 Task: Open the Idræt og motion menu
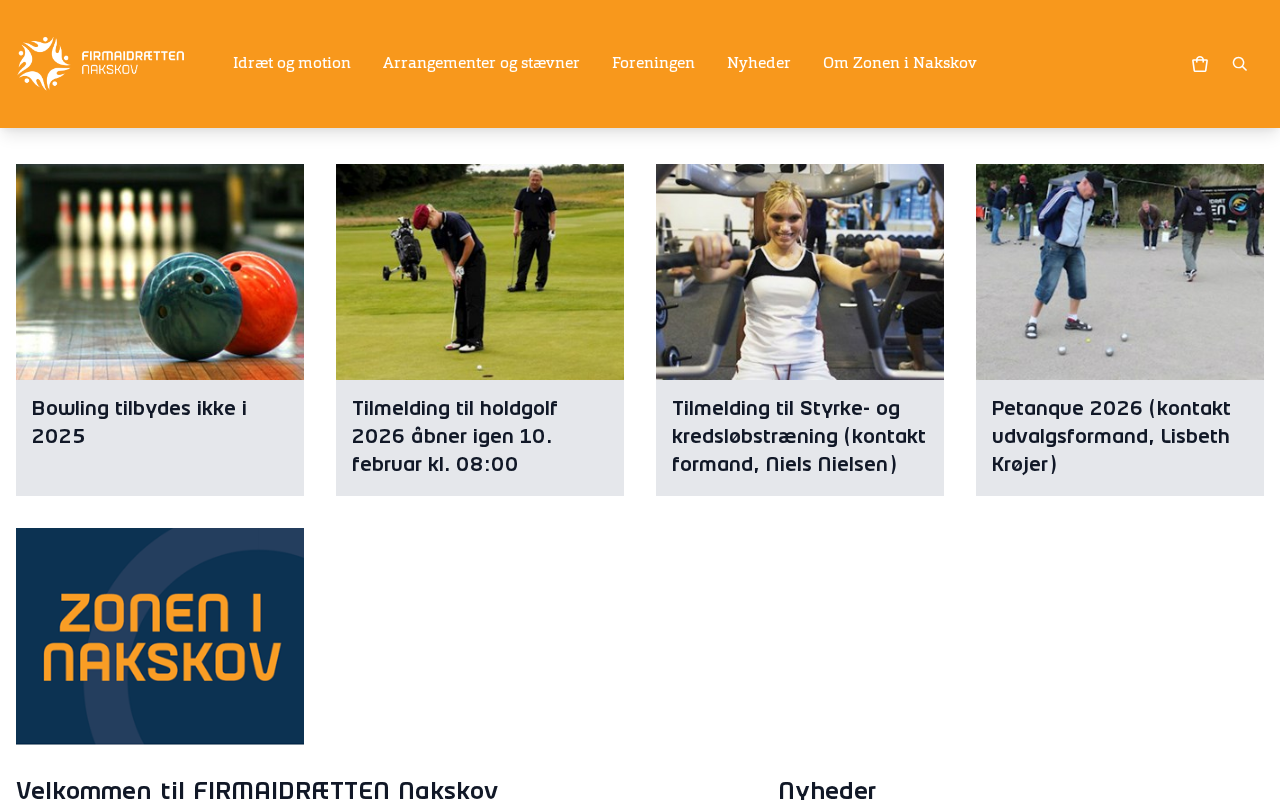(x=292, y=64)
